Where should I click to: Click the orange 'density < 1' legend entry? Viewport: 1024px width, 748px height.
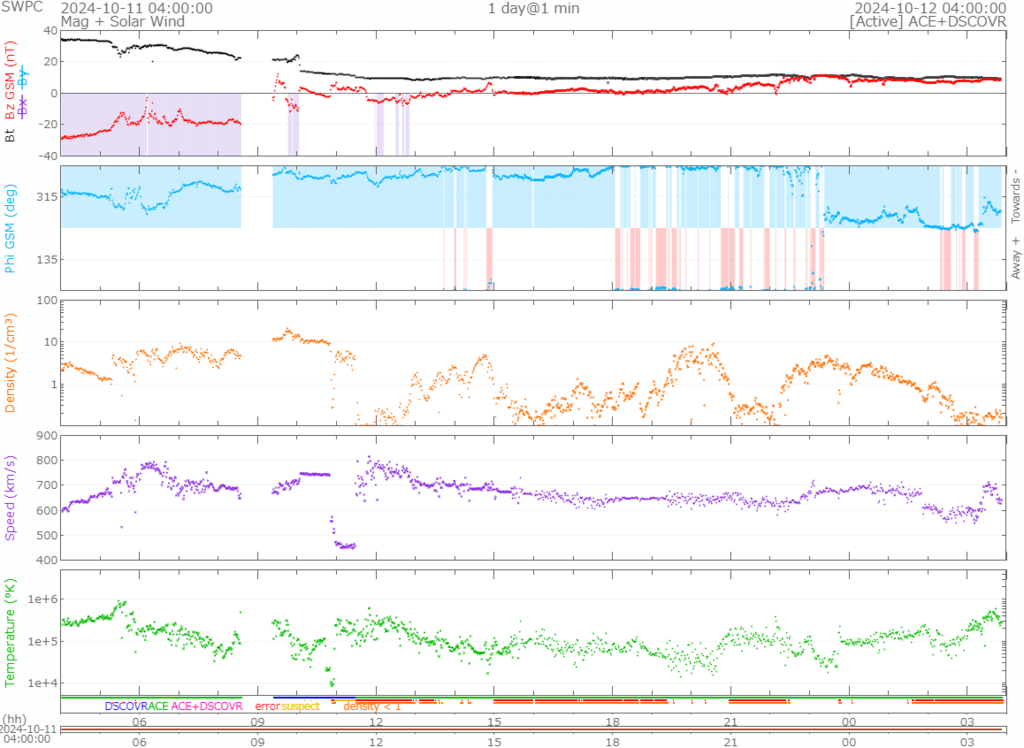(x=372, y=706)
